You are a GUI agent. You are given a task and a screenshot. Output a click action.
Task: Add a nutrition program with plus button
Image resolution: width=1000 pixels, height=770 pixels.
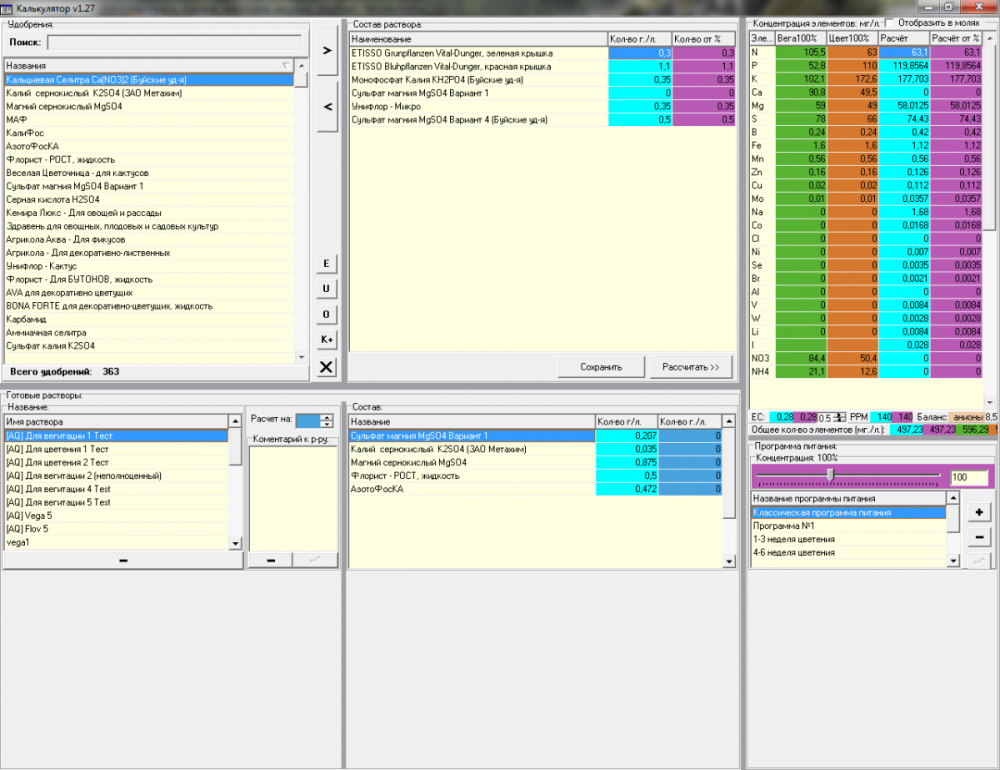(x=979, y=512)
